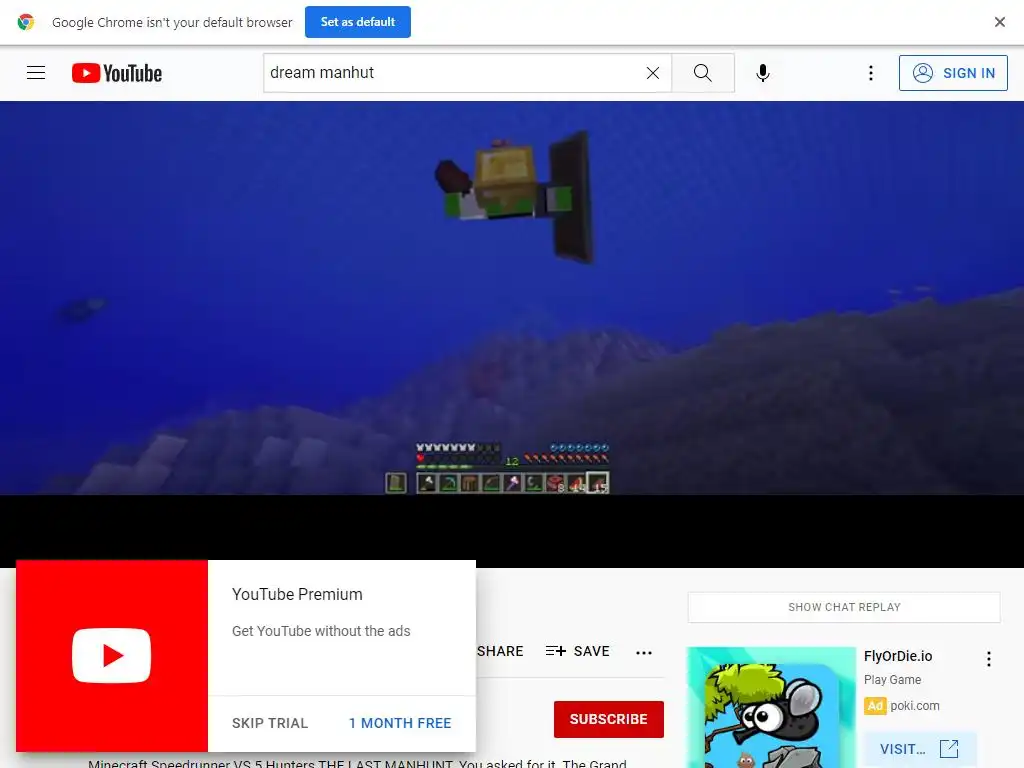1024x768 pixels.
Task: Click the poki.com advertiser link
Action: click(x=915, y=705)
